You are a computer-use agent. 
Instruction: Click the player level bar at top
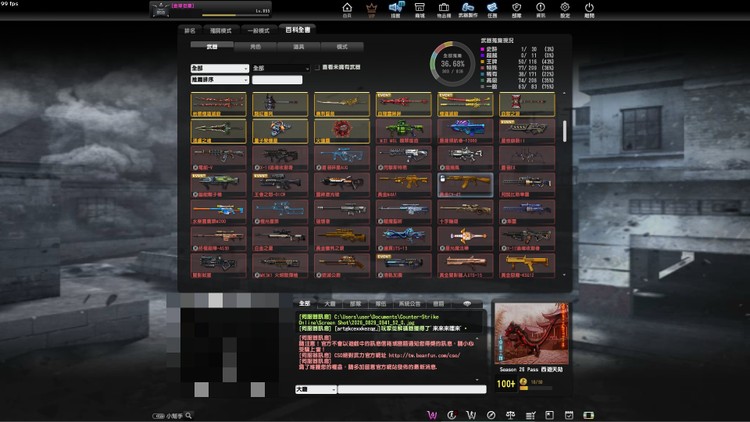[235, 15]
